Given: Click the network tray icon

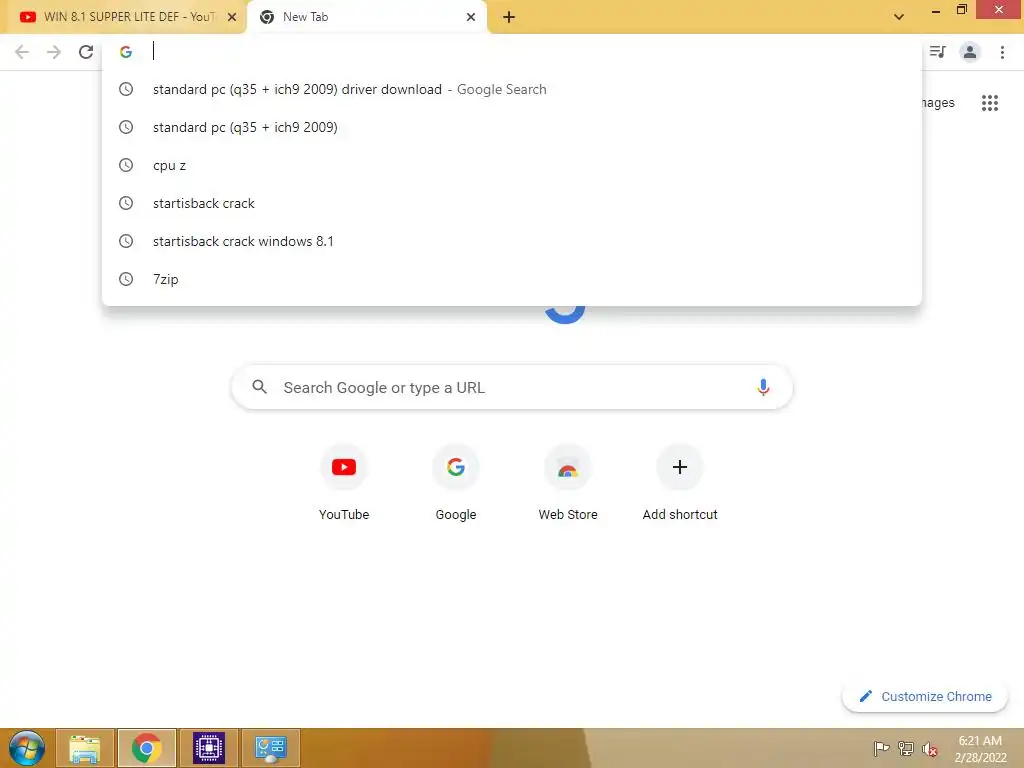Looking at the screenshot, I should click(x=906, y=748).
